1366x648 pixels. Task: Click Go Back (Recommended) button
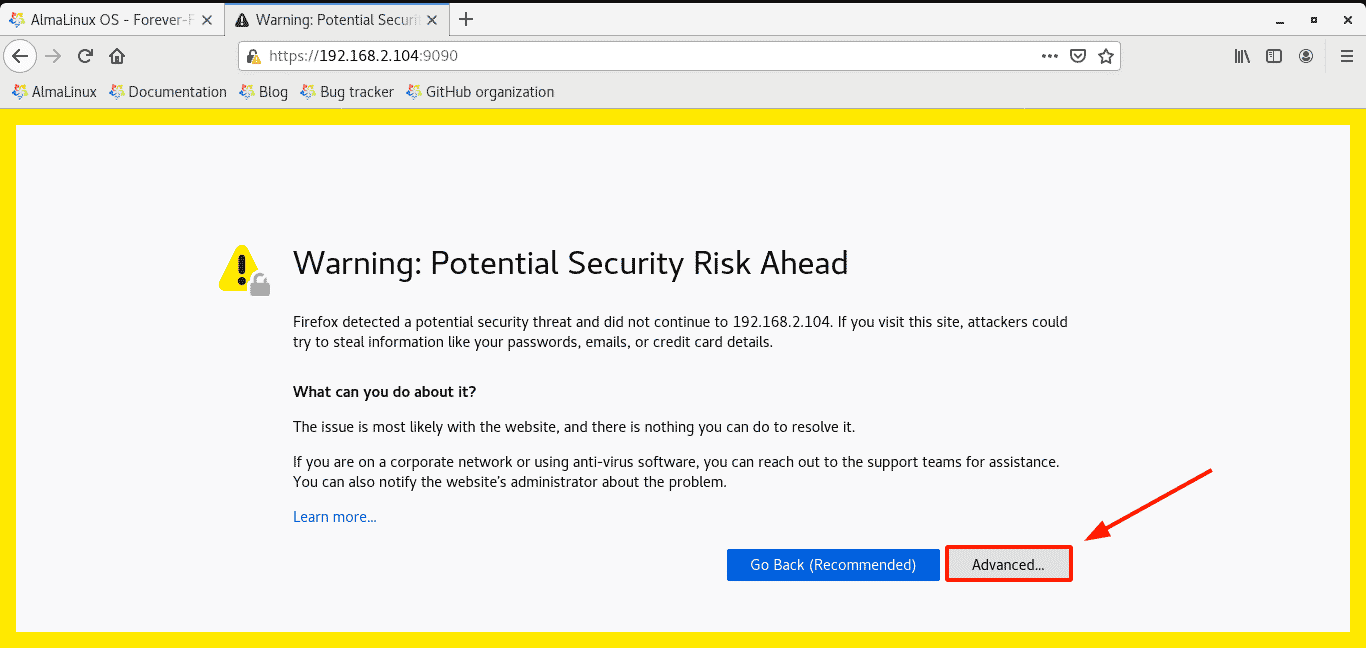tap(833, 565)
